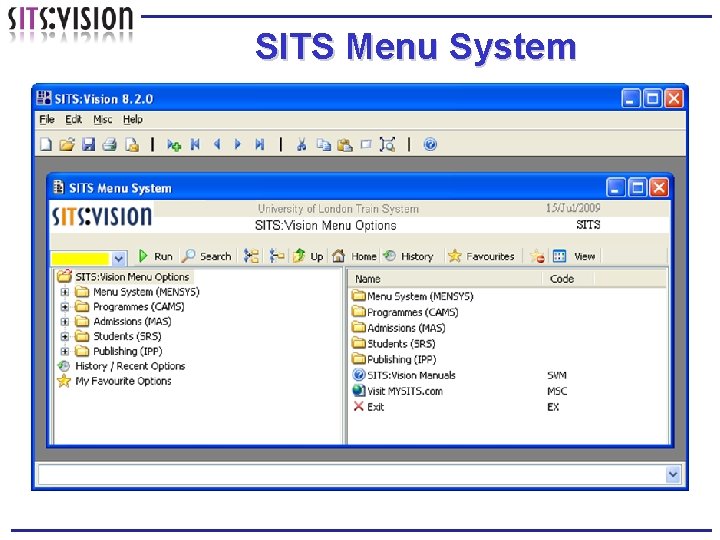This screenshot has height=540, width=720.
Task: Open the bottom status bar dropdown arrow
Action: (x=673, y=474)
